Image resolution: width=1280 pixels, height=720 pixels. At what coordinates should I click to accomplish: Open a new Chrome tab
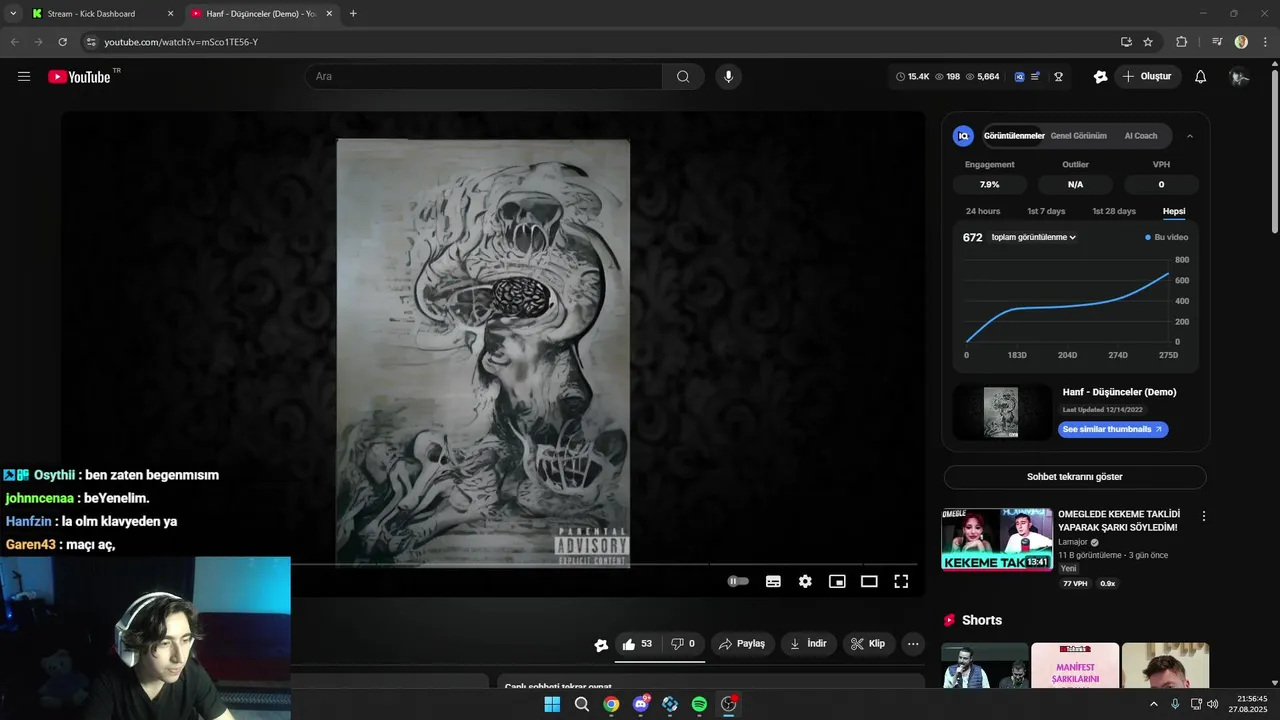click(x=353, y=14)
